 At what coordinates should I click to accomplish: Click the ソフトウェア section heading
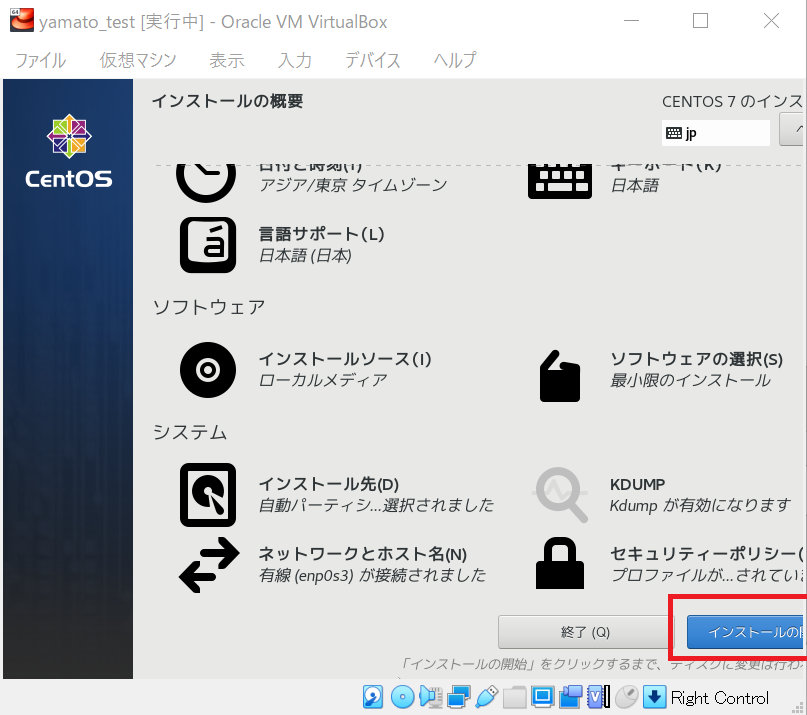[x=208, y=307]
